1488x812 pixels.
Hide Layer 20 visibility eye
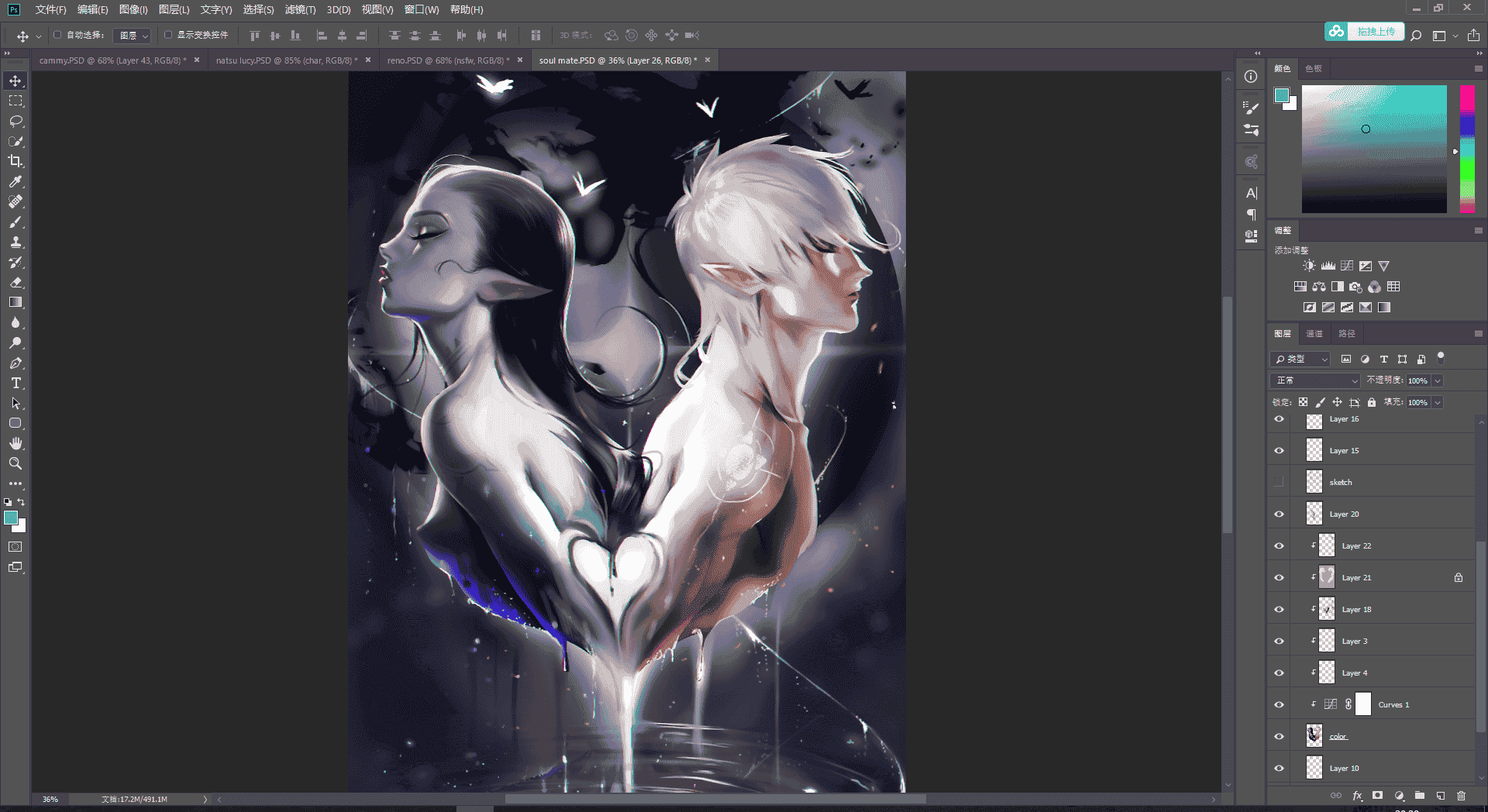click(x=1279, y=514)
